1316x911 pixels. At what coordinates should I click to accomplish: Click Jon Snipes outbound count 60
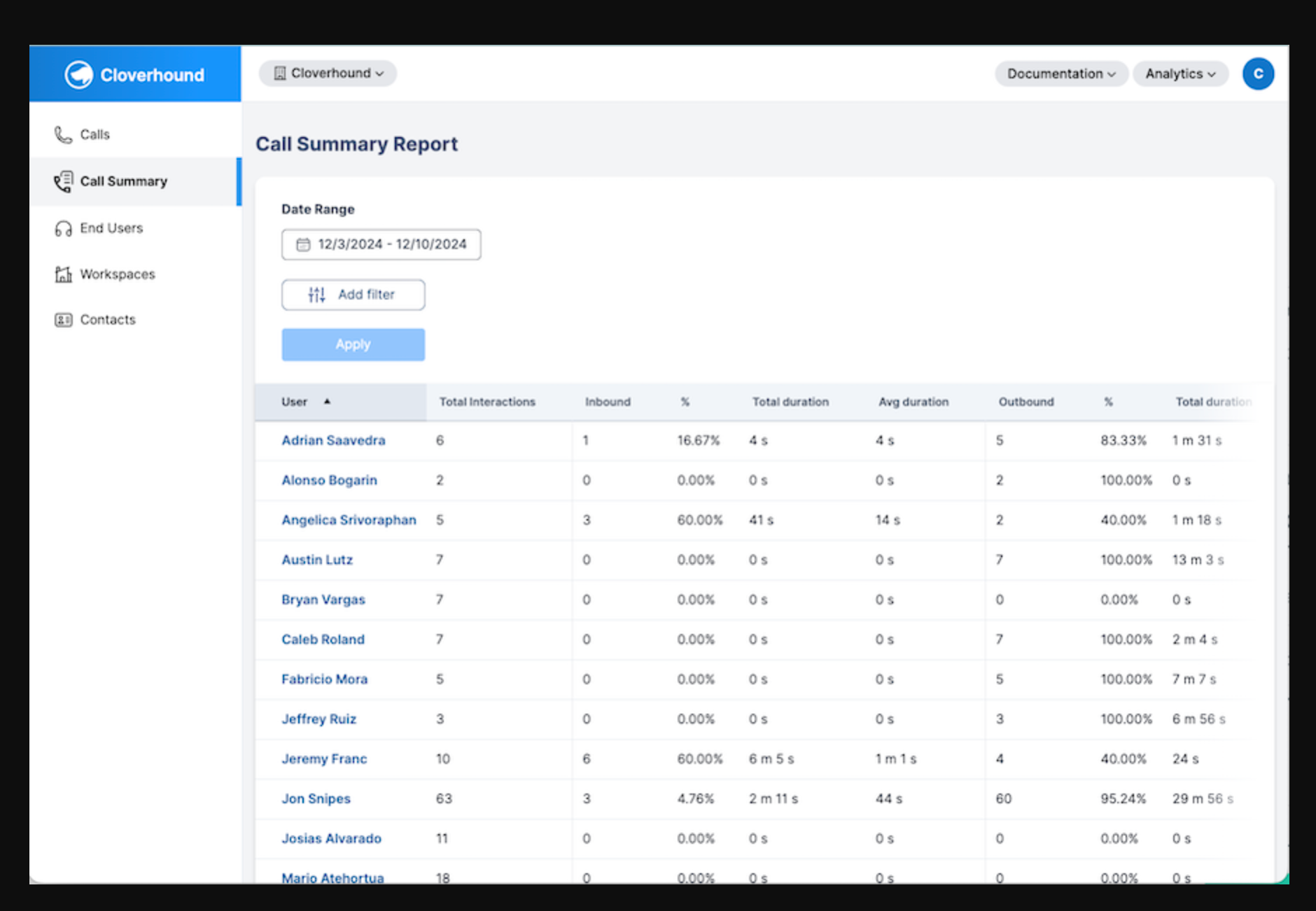pyautogui.click(x=1004, y=799)
